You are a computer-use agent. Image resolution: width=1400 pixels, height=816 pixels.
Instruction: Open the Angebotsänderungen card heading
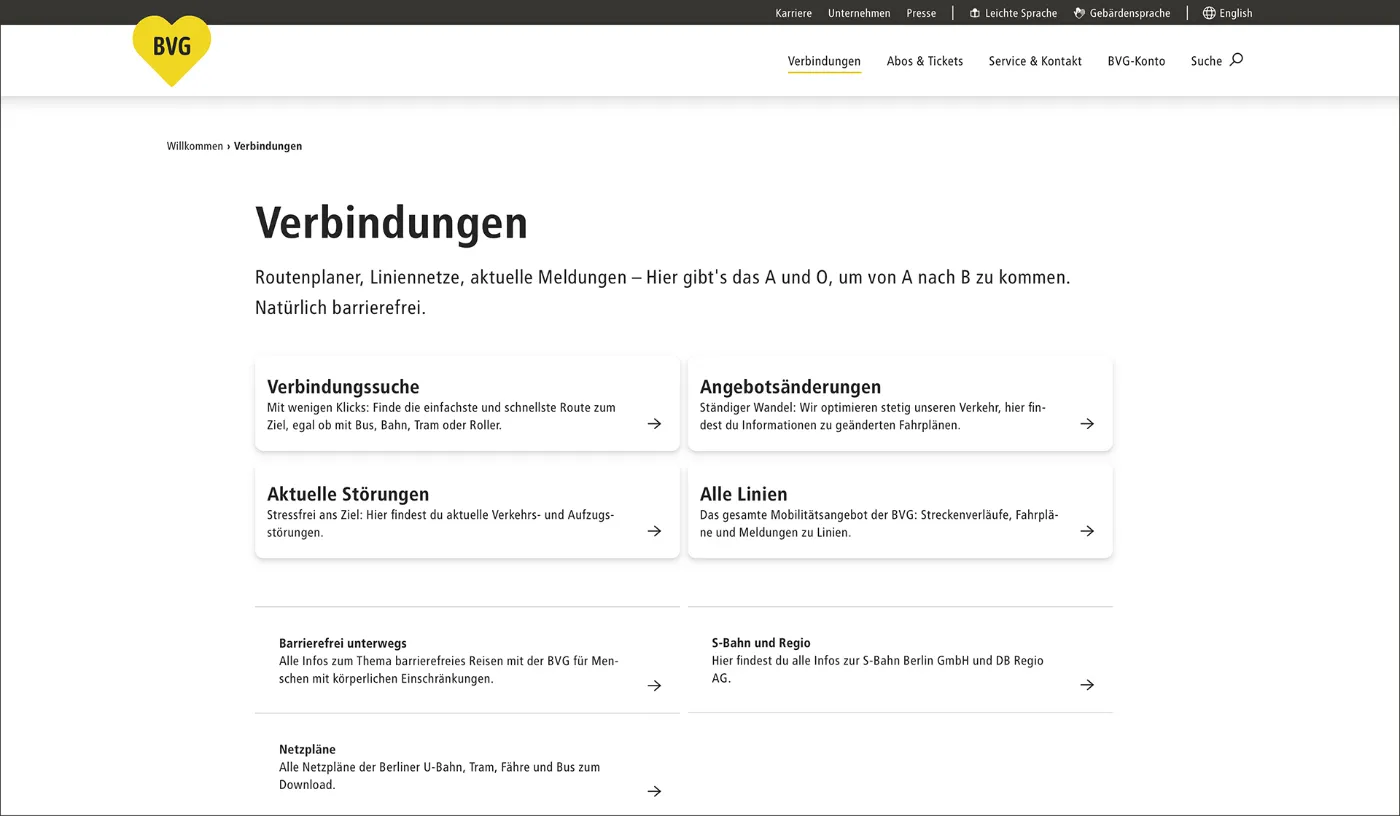click(790, 387)
